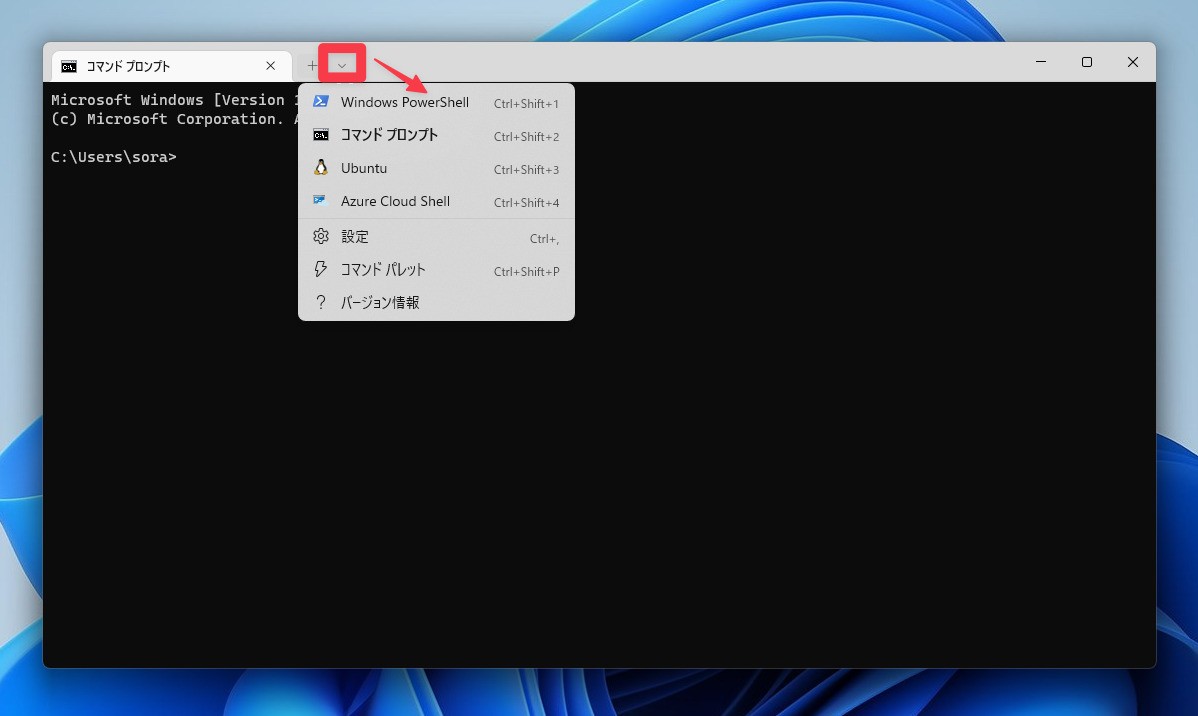Click the Ctrl+Shift+1 shortcut label
The image size is (1198, 716).
pyautogui.click(x=526, y=104)
